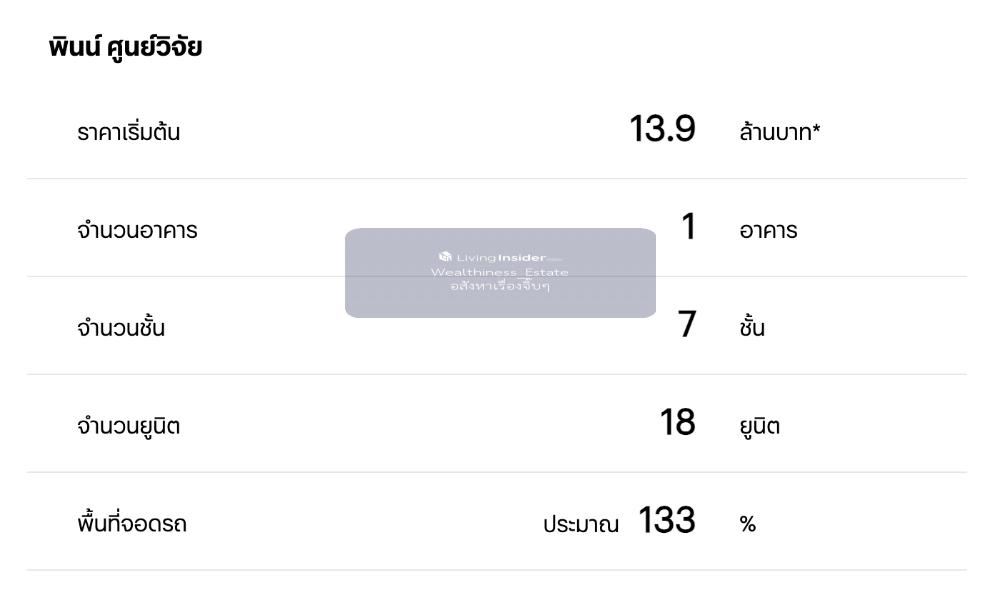Click the ประมาณ text before 133
Image resolution: width=1000 pixels, height=611 pixels.
(x=581, y=524)
